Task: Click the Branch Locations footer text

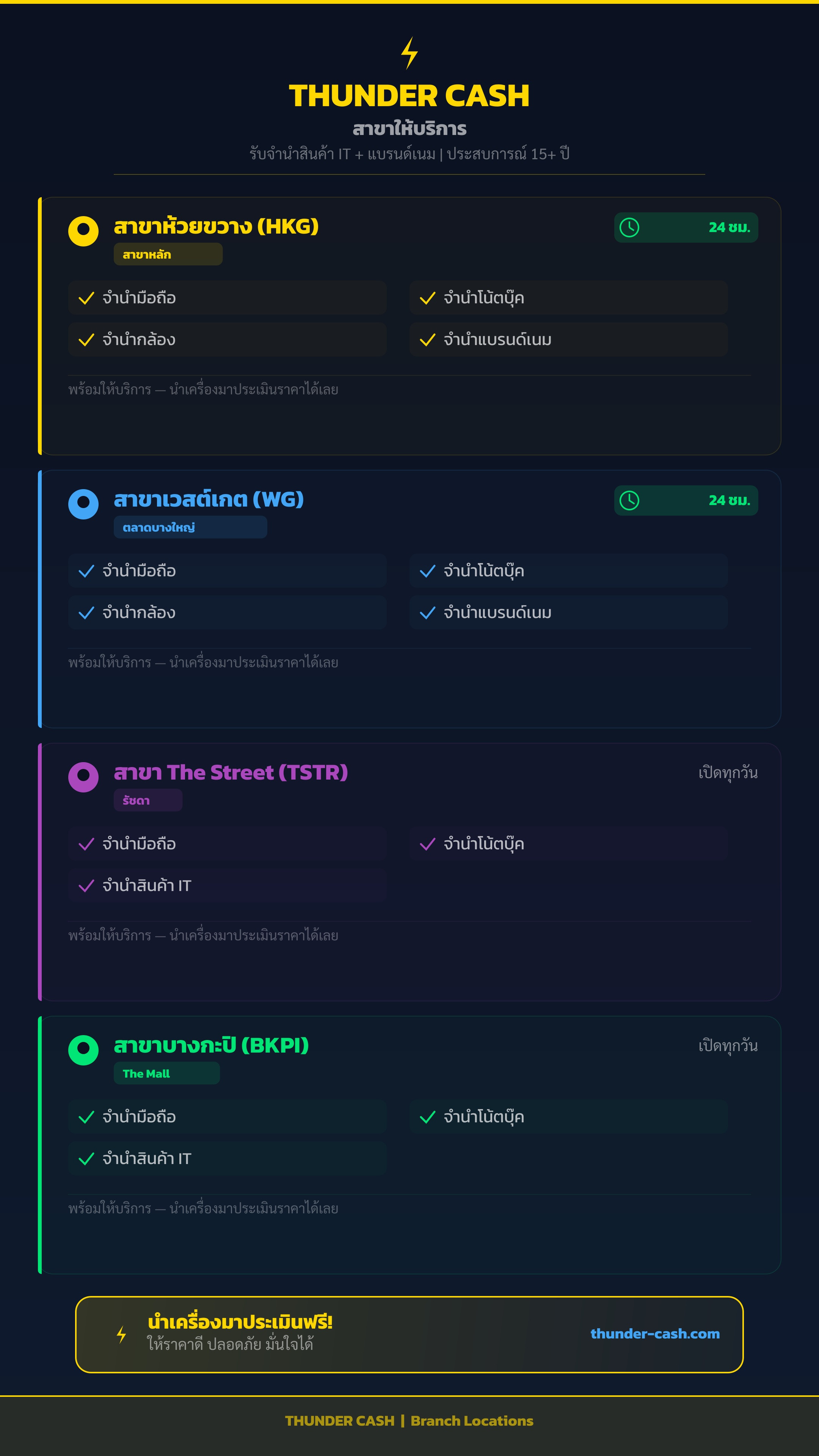Action: 472,1421
